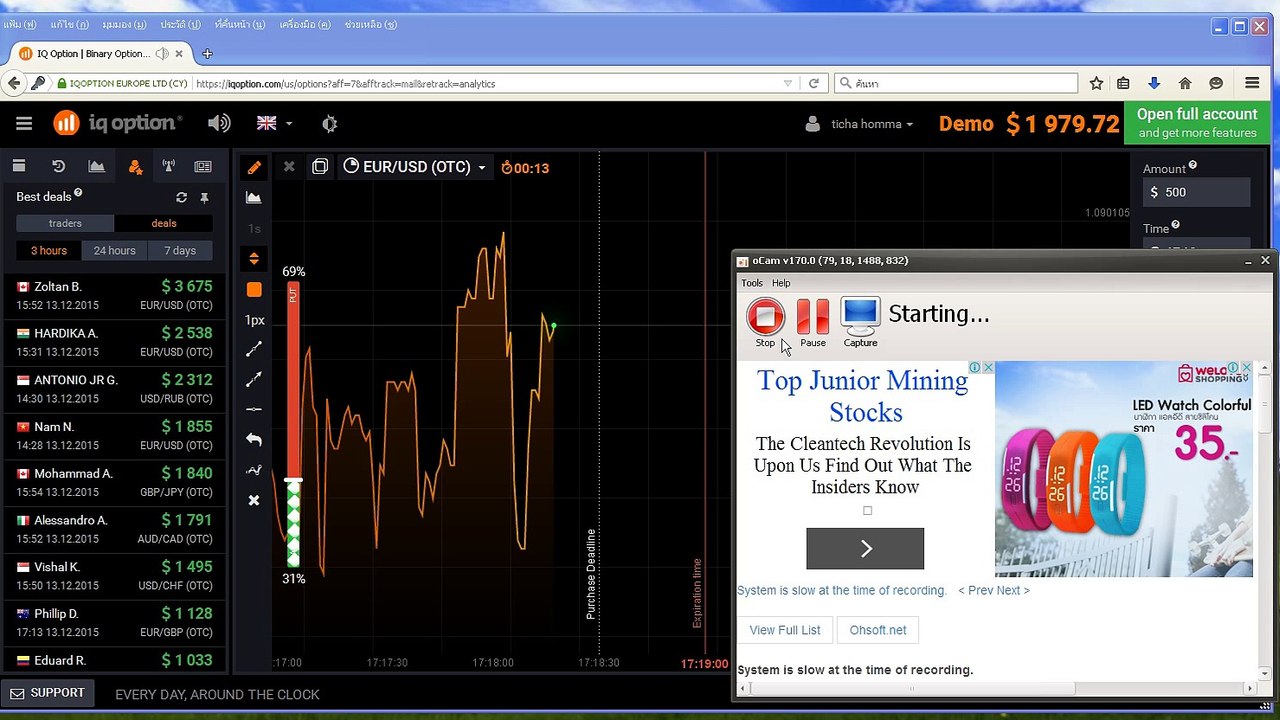Screen dimensions: 1280x720
Task: Close the EUR/USD chart tab with the X
Action: point(289,167)
